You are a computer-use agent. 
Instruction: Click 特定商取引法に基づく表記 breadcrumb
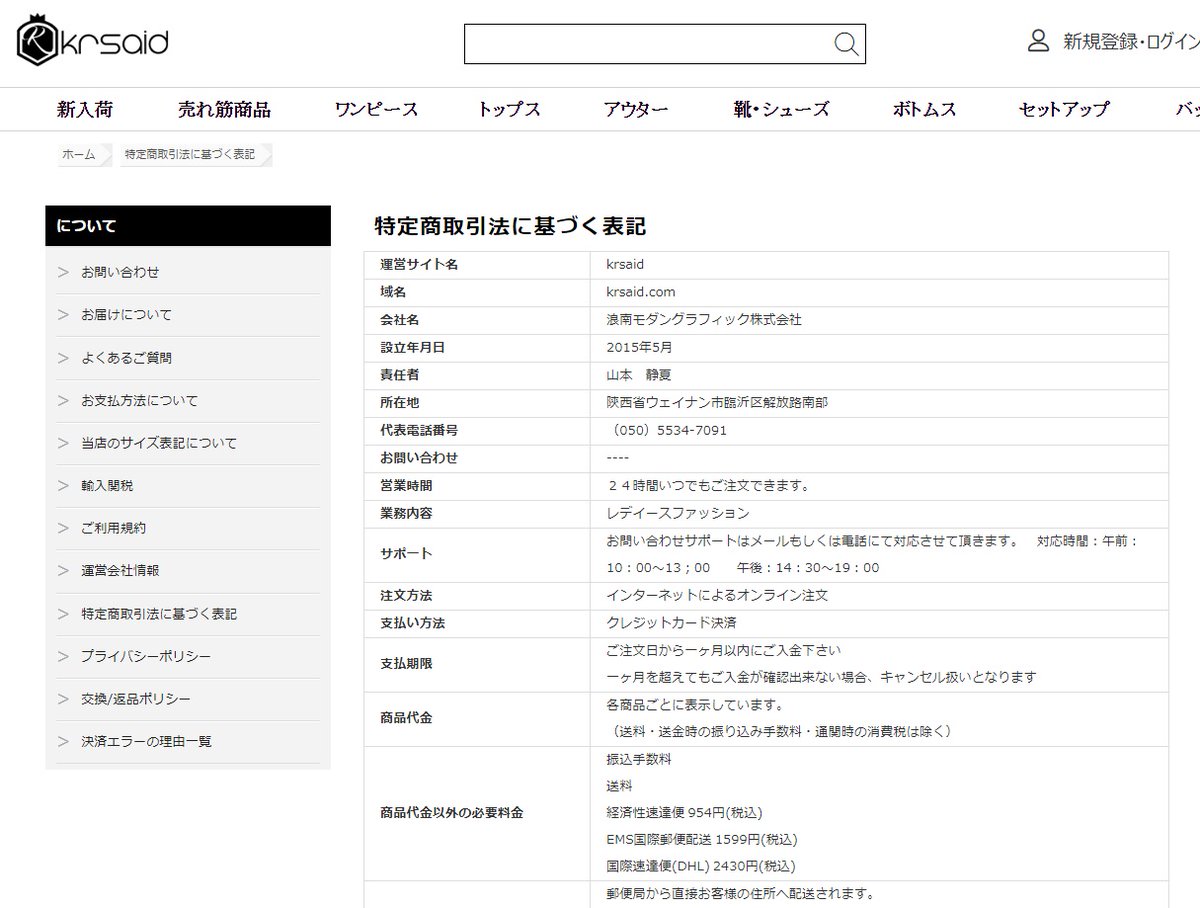[190, 154]
